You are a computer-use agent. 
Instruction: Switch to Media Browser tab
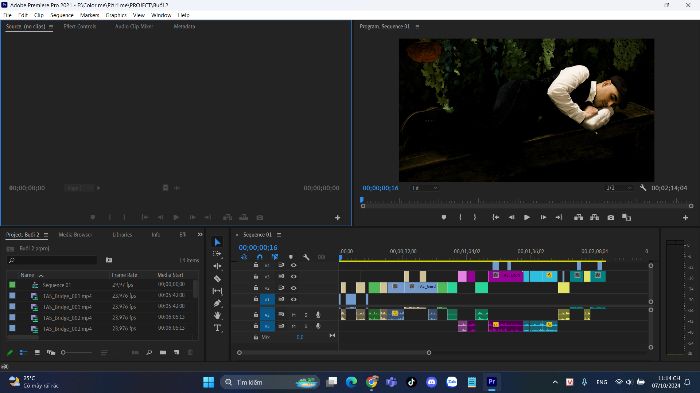click(x=75, y=234)
